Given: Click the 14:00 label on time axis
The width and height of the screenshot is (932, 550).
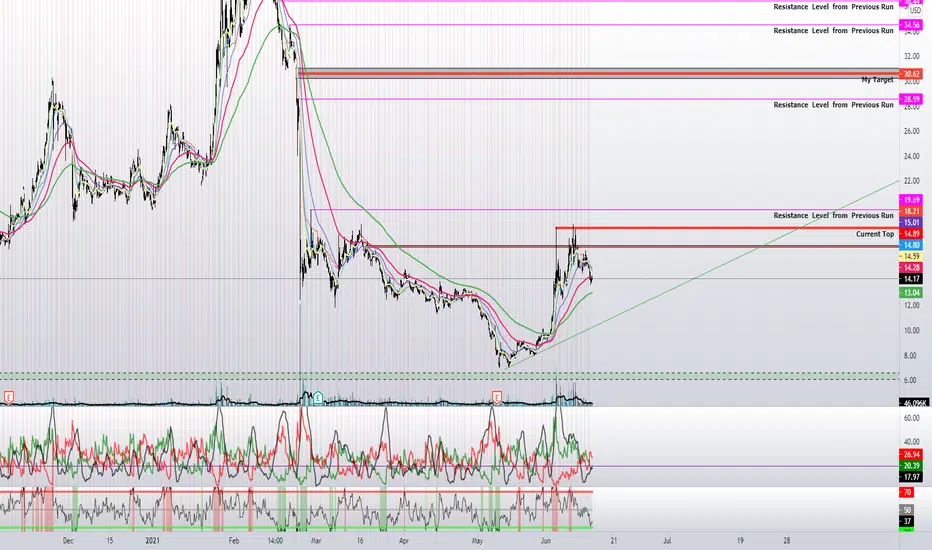Looking at the screenshot, I should click(x=275, y=540).
